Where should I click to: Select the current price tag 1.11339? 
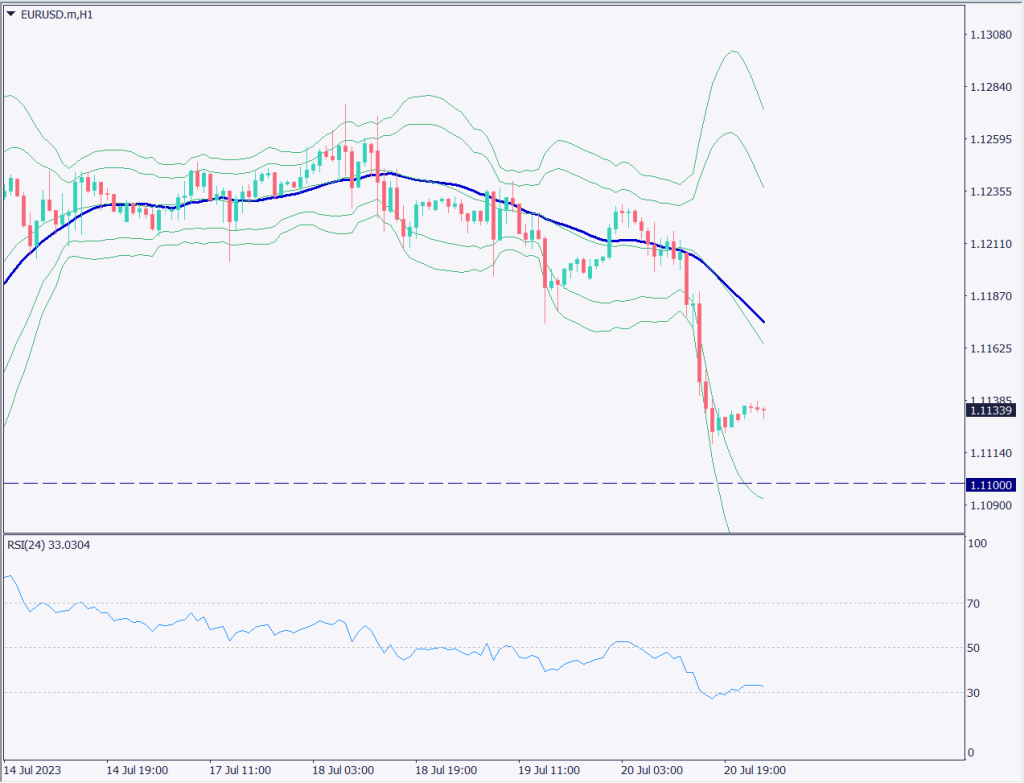click(x=990, y=410)
